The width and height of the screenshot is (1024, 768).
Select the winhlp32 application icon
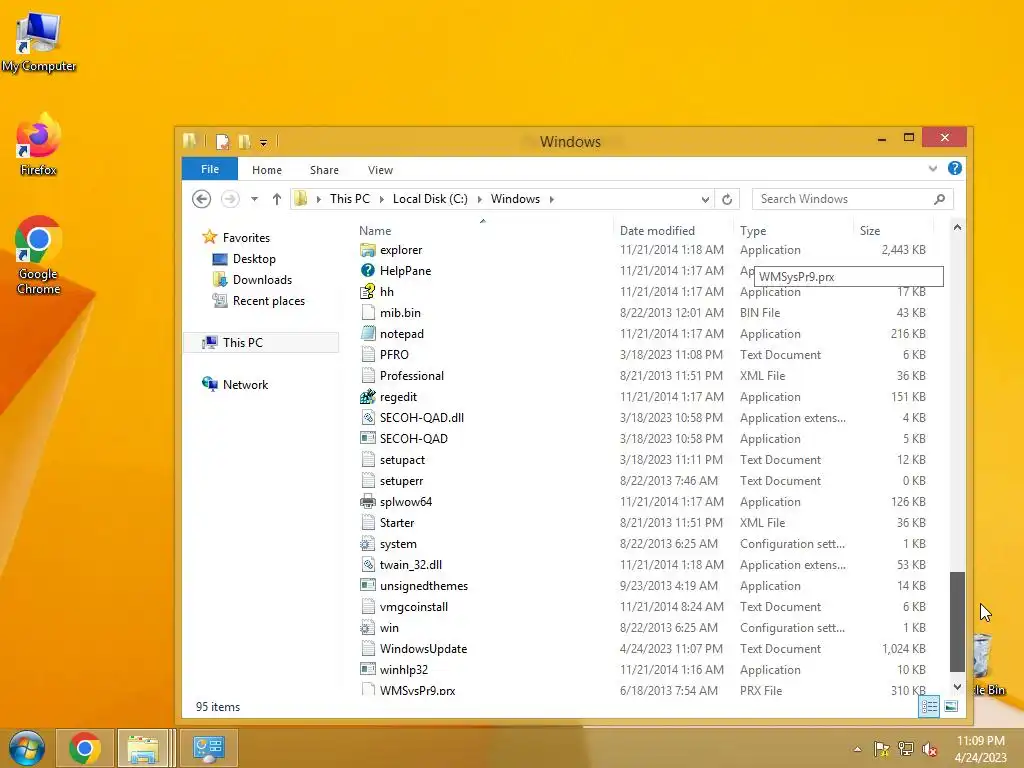coord(368,669)
